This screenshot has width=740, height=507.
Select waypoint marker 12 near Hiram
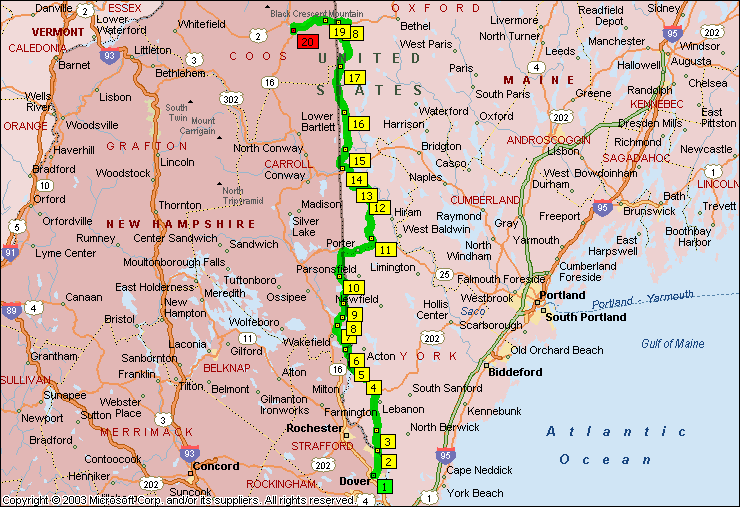coord(380,208)
